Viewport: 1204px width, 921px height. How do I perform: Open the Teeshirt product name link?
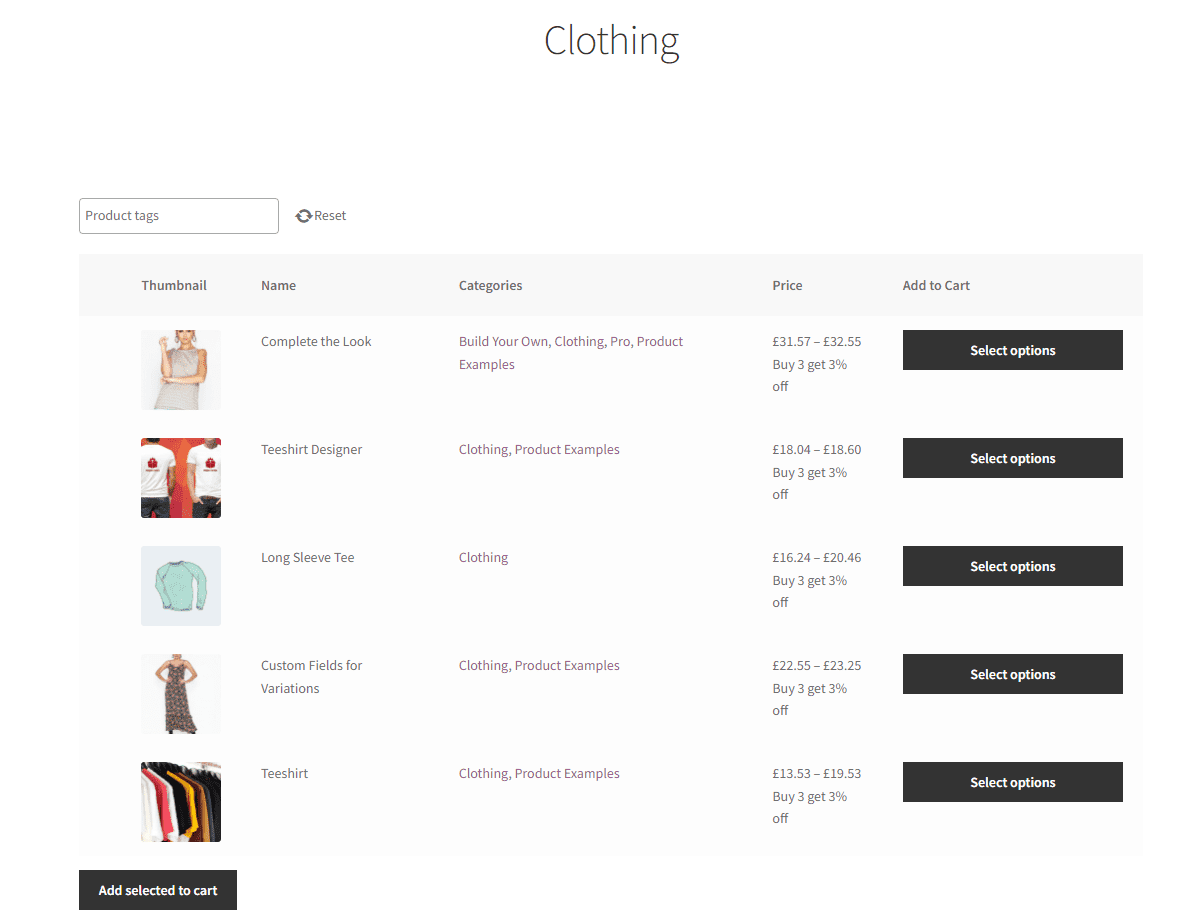284,774
